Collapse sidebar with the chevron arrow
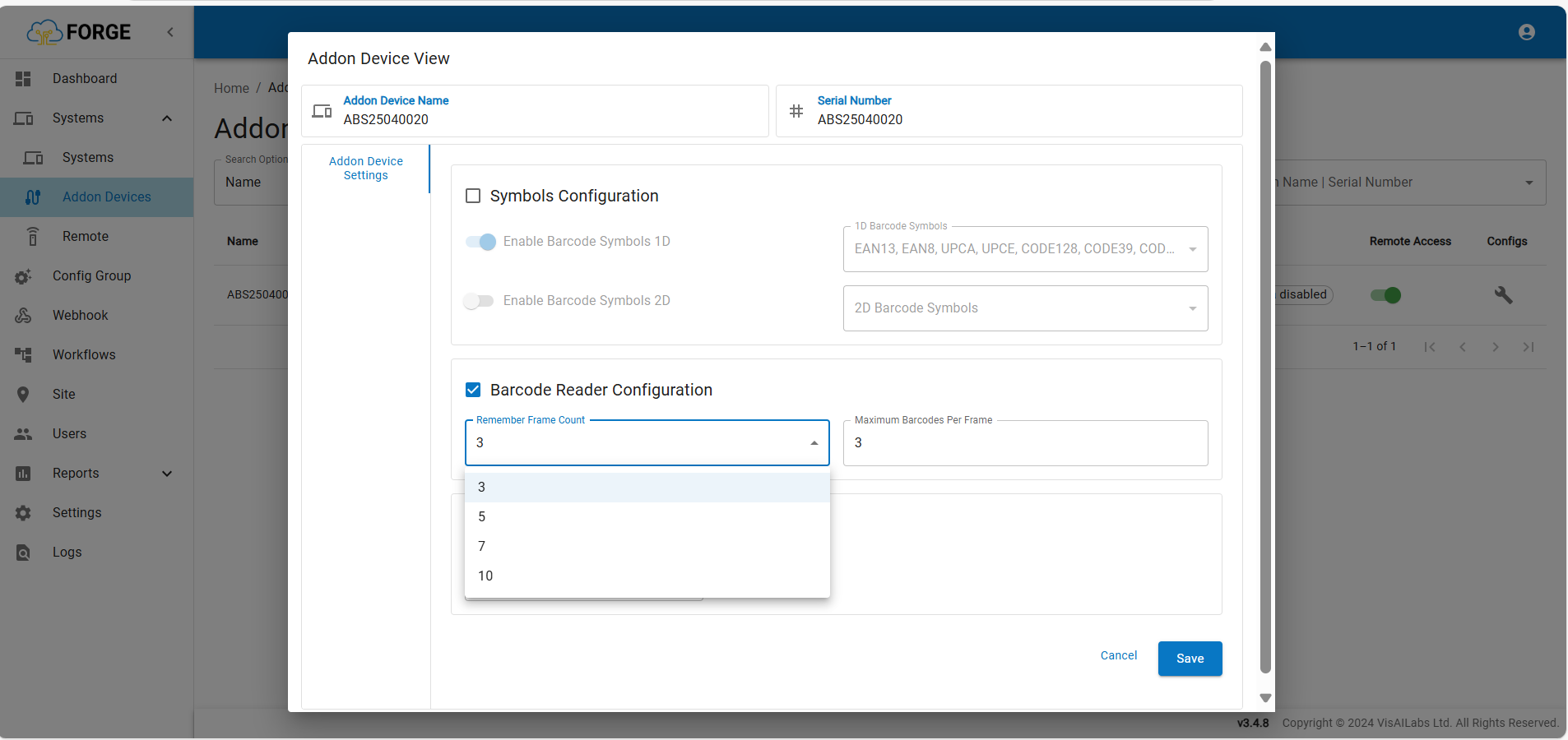Screen dimensions: 1568x740 pyautogui.click(x=170, y=32)
